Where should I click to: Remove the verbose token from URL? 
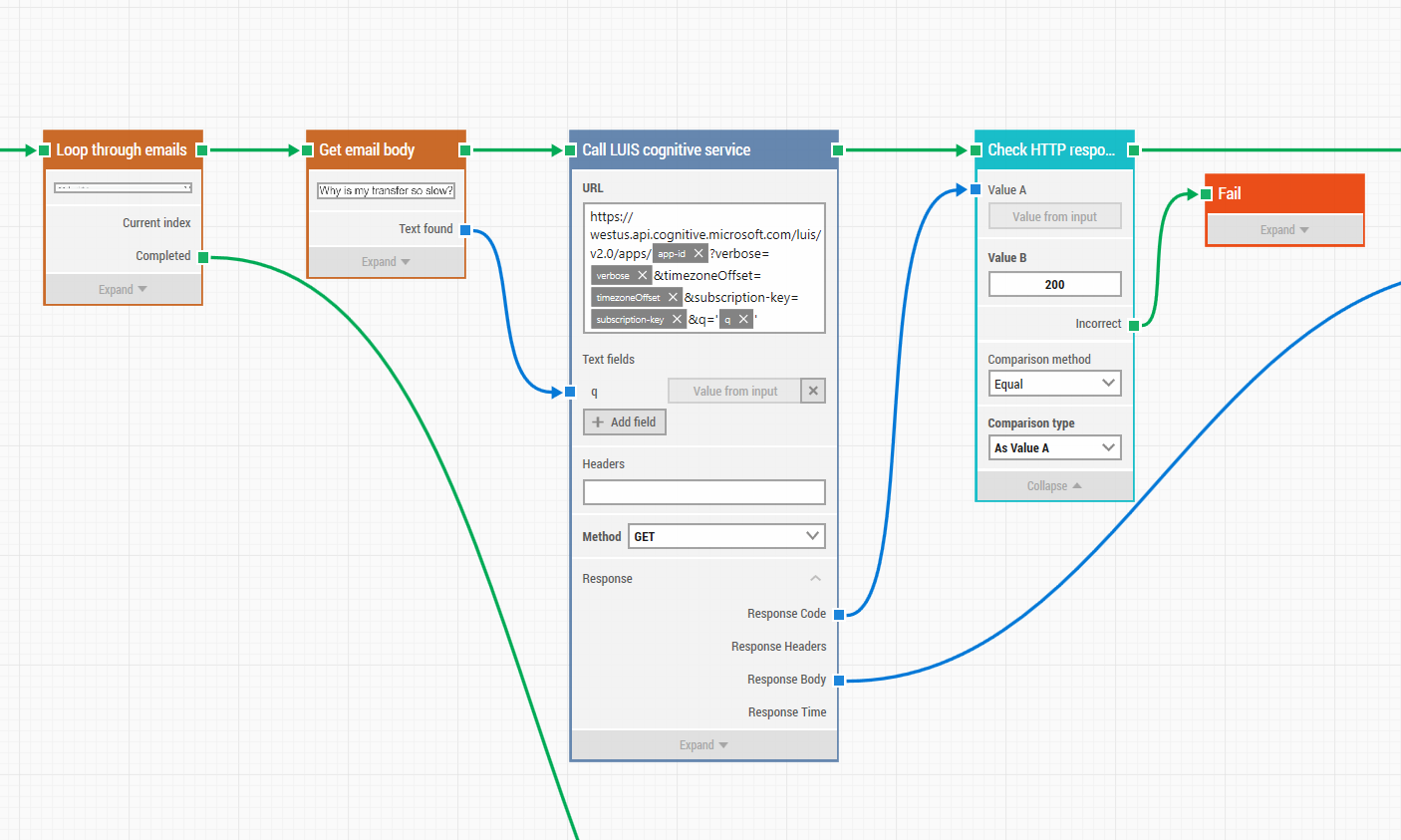(x=643, y=276)
